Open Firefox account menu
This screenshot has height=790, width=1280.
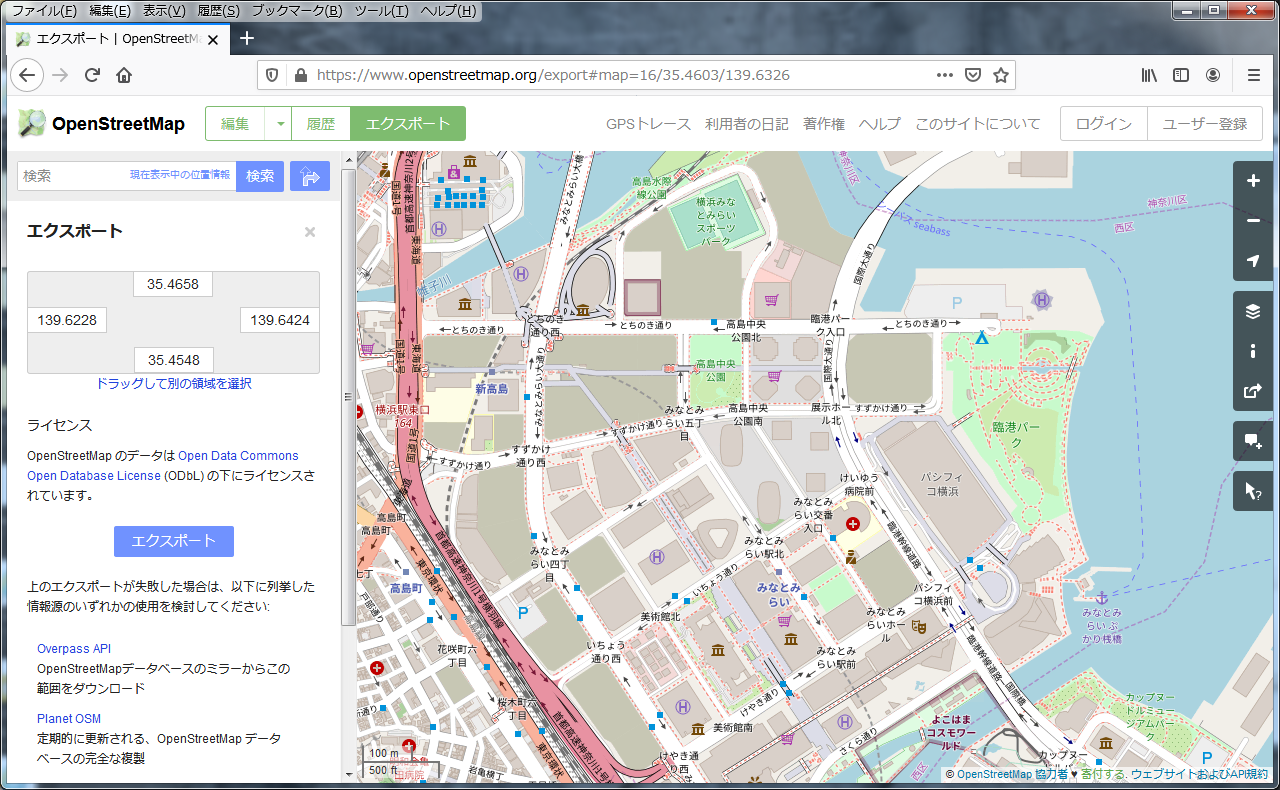[x=1213, y=75]
